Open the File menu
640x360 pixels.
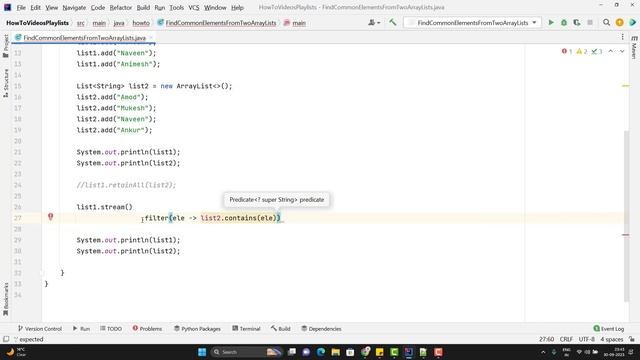pos(21,7)
